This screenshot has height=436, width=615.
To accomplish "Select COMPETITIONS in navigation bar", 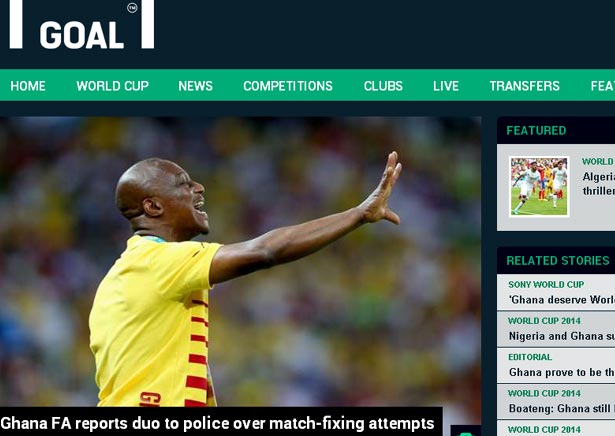I will point(288,86).
